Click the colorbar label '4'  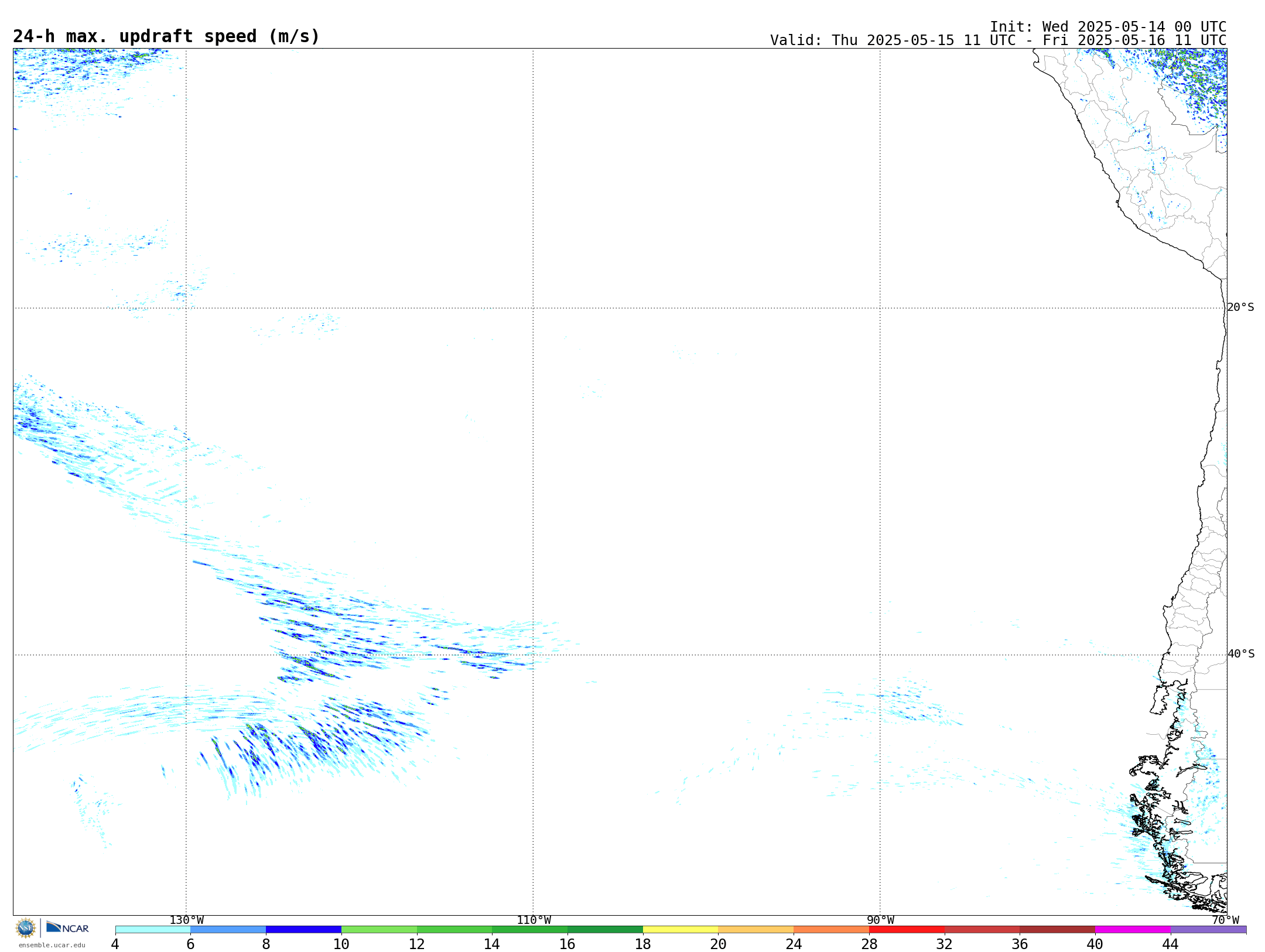coord(115,944)
